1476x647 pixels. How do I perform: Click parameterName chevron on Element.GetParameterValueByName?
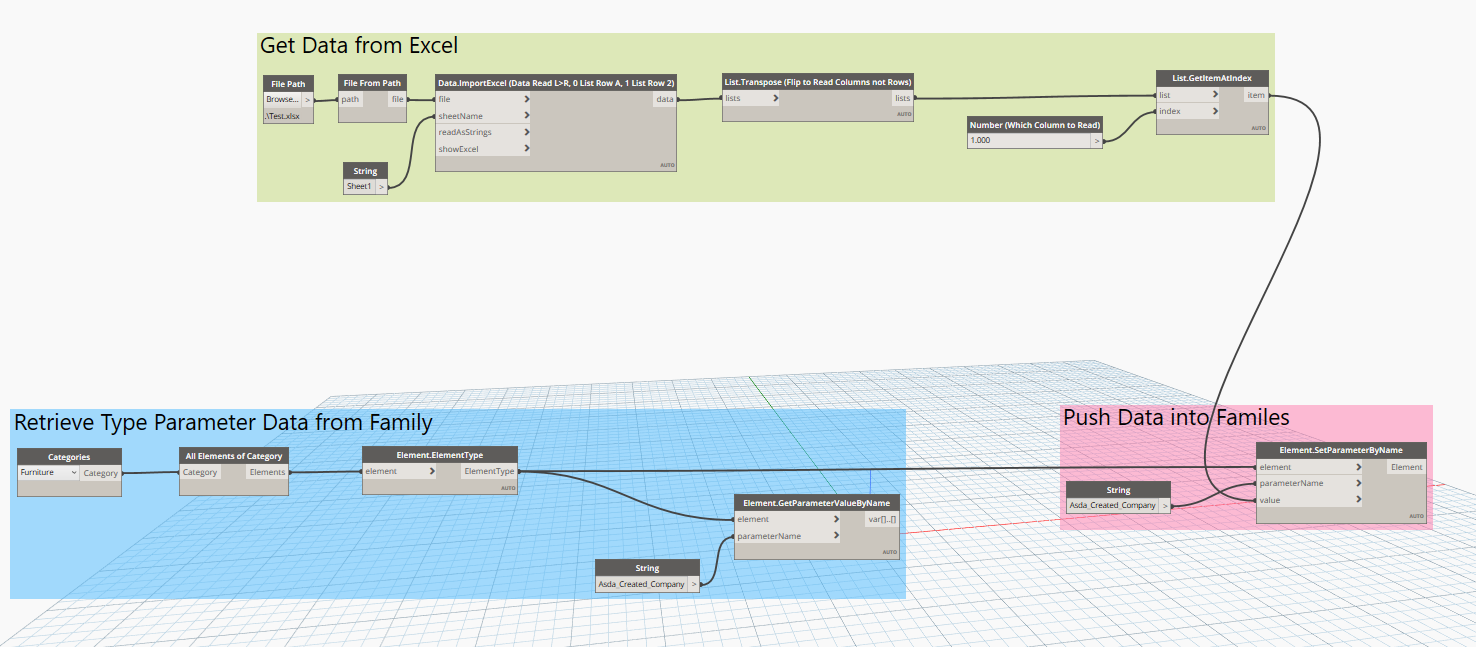(x=836, y=536)
